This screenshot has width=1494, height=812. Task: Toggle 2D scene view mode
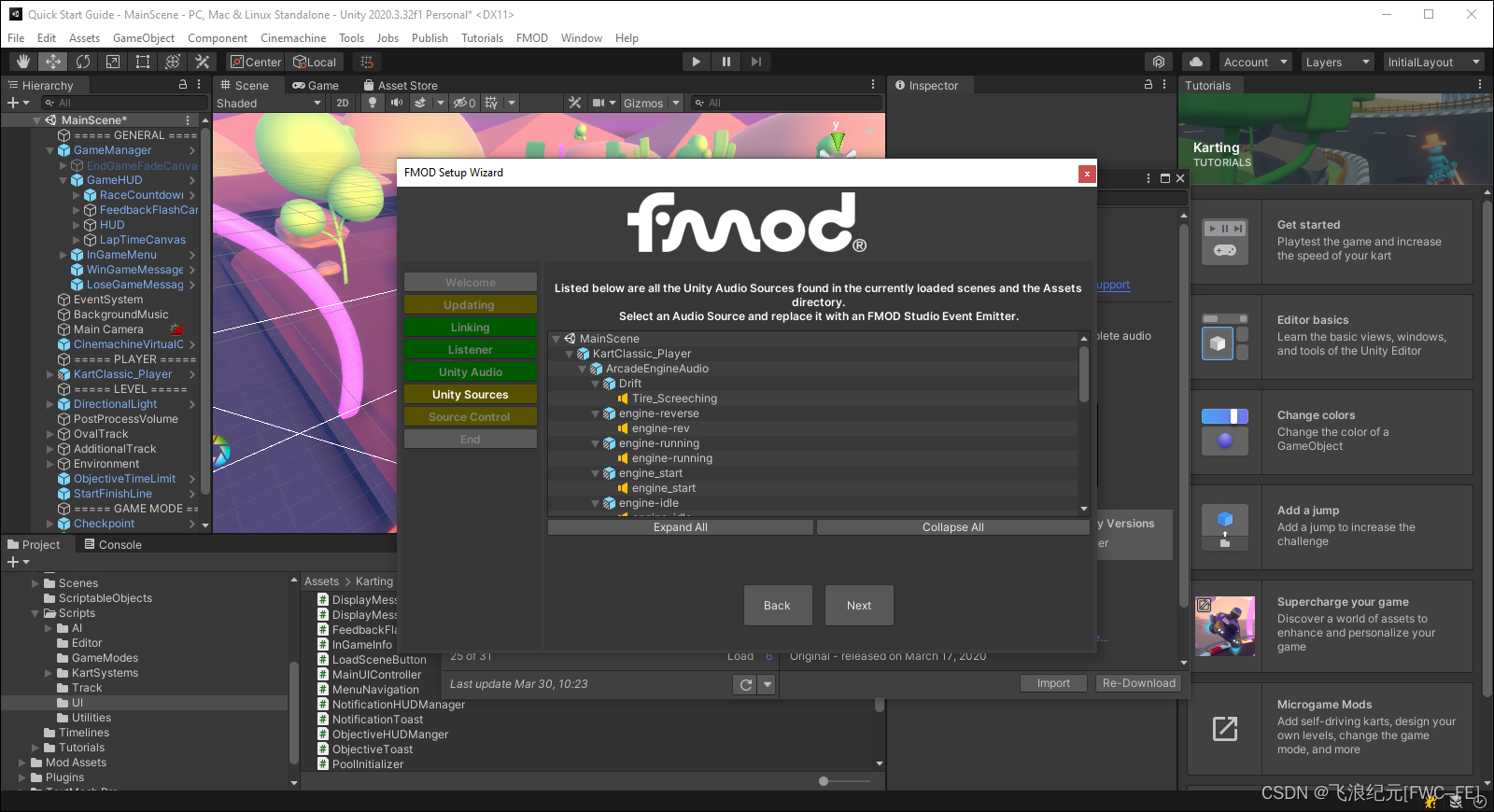[x=343, y=103]
